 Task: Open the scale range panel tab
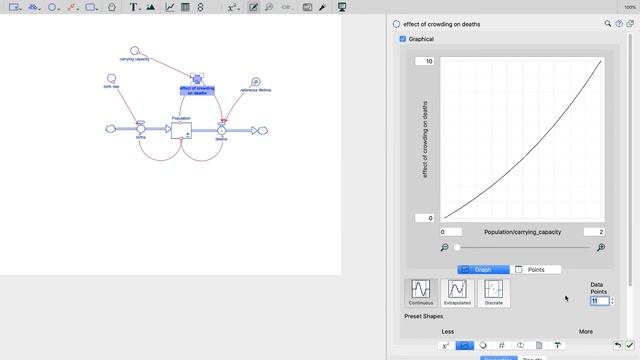pos(520,345)
